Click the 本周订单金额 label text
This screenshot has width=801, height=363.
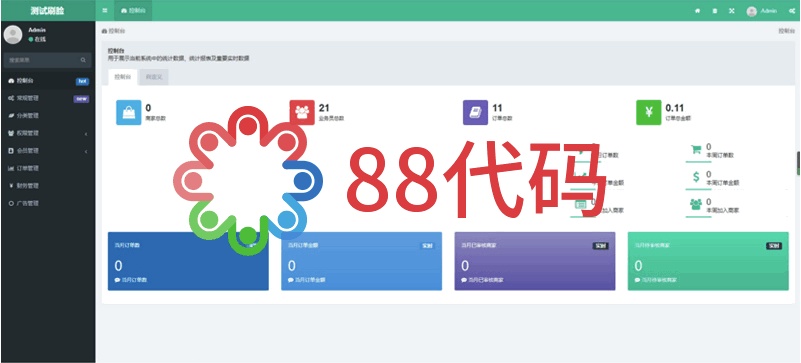click(723, 183)
